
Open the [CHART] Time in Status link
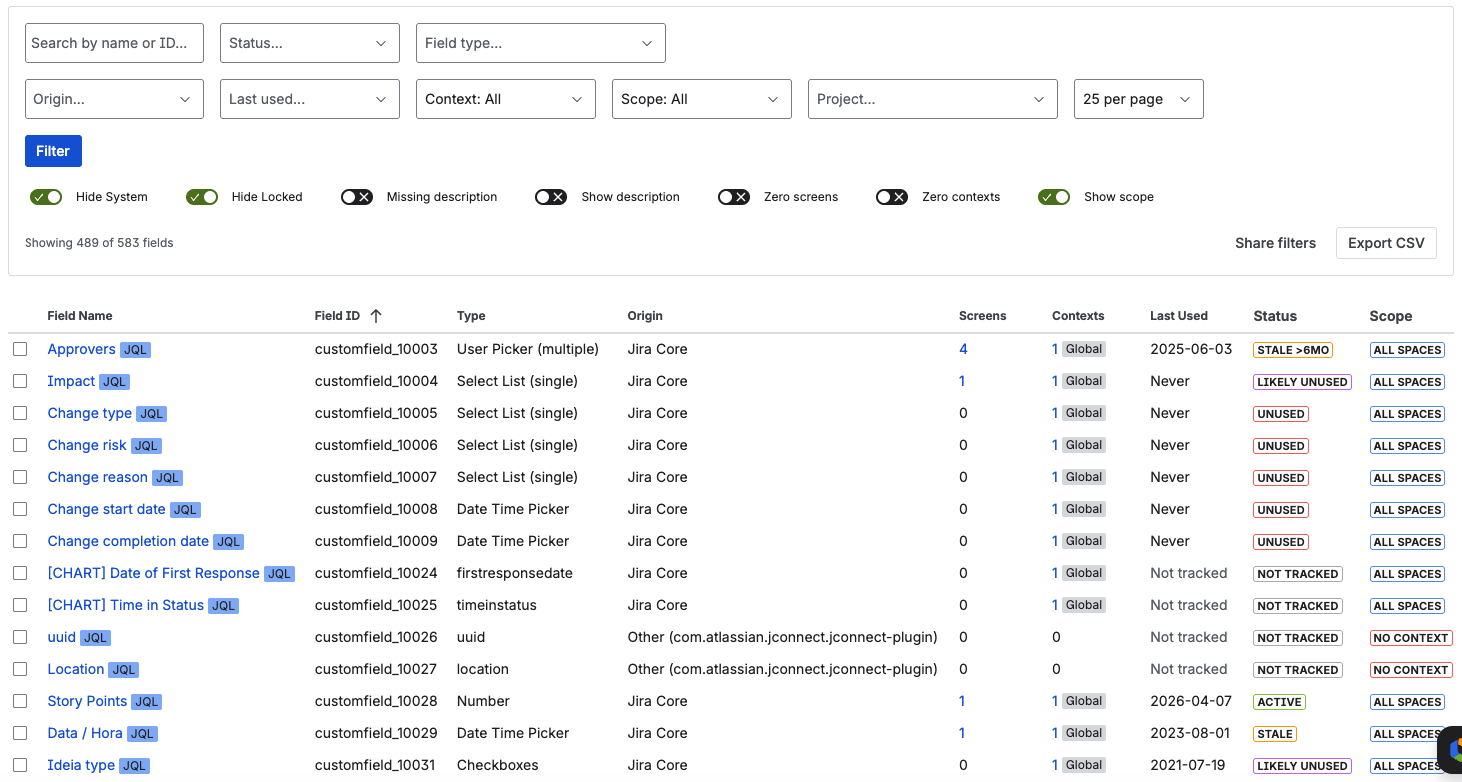[126, 605]
